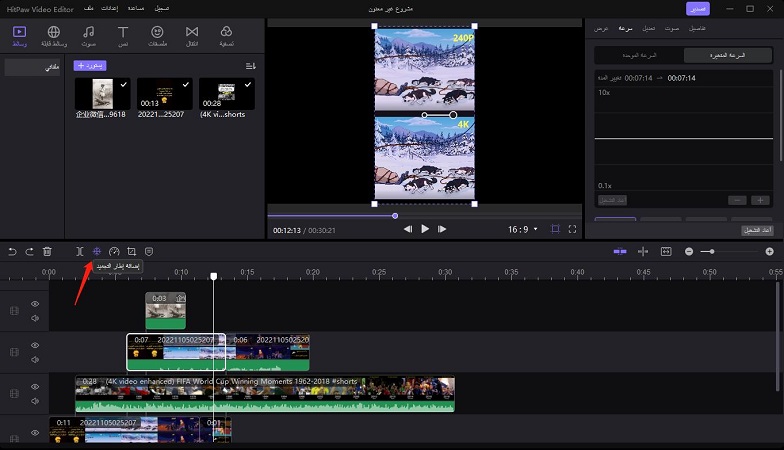Open the إعدادات (Settings) menu
This screenshot has height=450, width=784.
[110, 8]
